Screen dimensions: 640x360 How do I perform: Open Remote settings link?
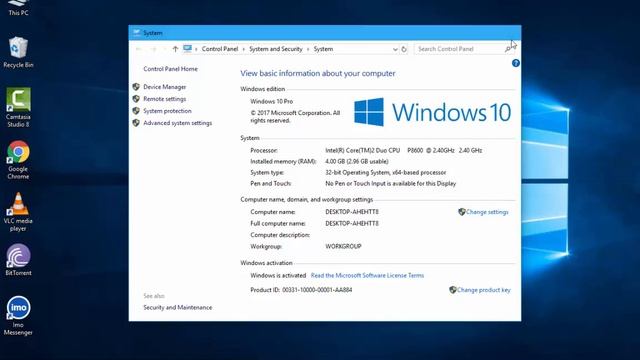[x=164, y=99]
